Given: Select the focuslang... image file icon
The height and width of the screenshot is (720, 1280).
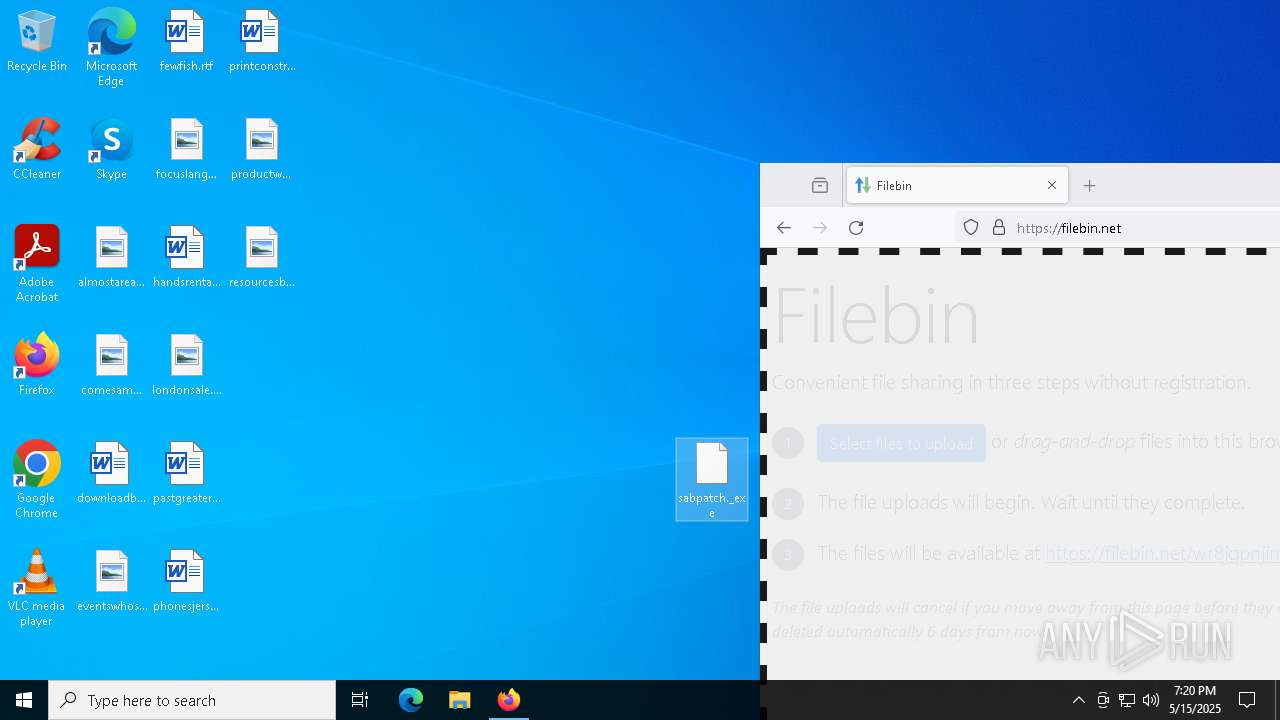Looking at the screenshot, I should [x=186, y=150].
